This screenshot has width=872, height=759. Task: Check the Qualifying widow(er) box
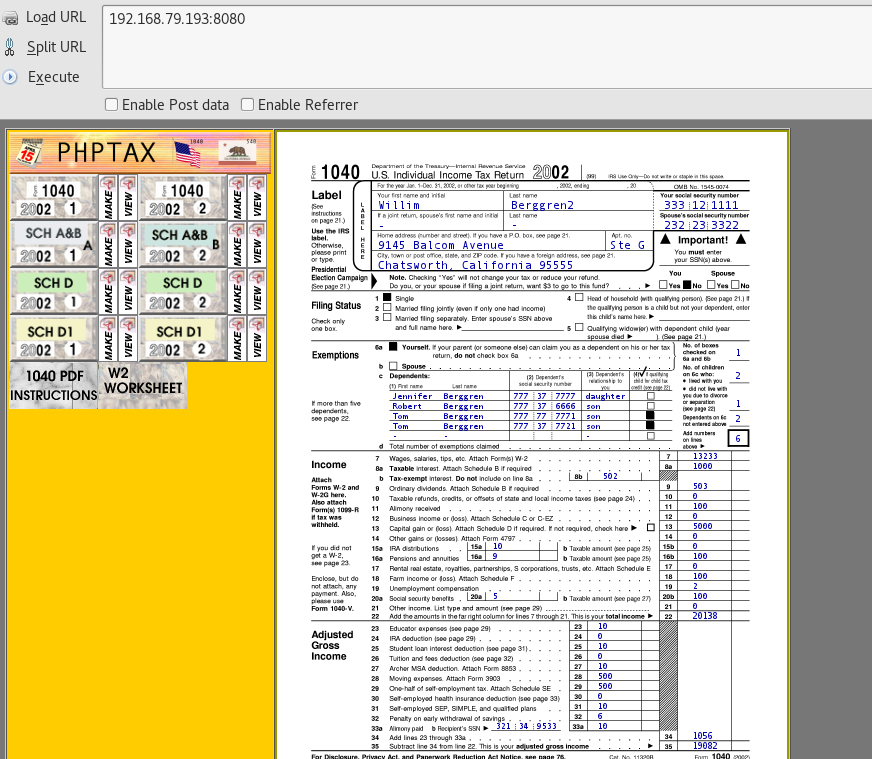coord(579,328)
